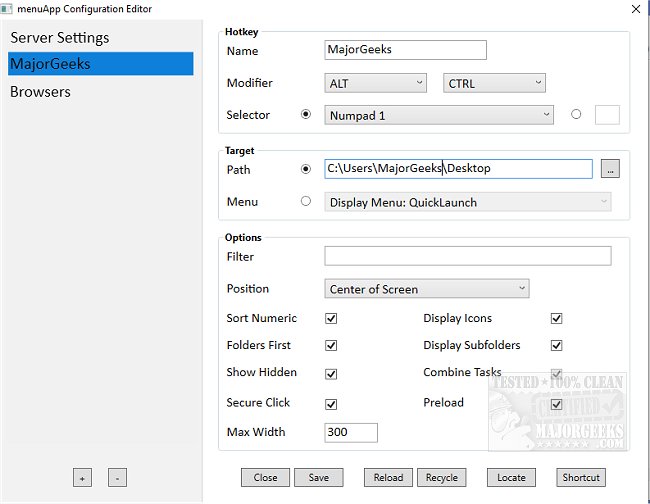The height and width of the screenshot is (504, 650).
Task: Toggle the Display Subfolders checkbox
Action: point(557,346)
